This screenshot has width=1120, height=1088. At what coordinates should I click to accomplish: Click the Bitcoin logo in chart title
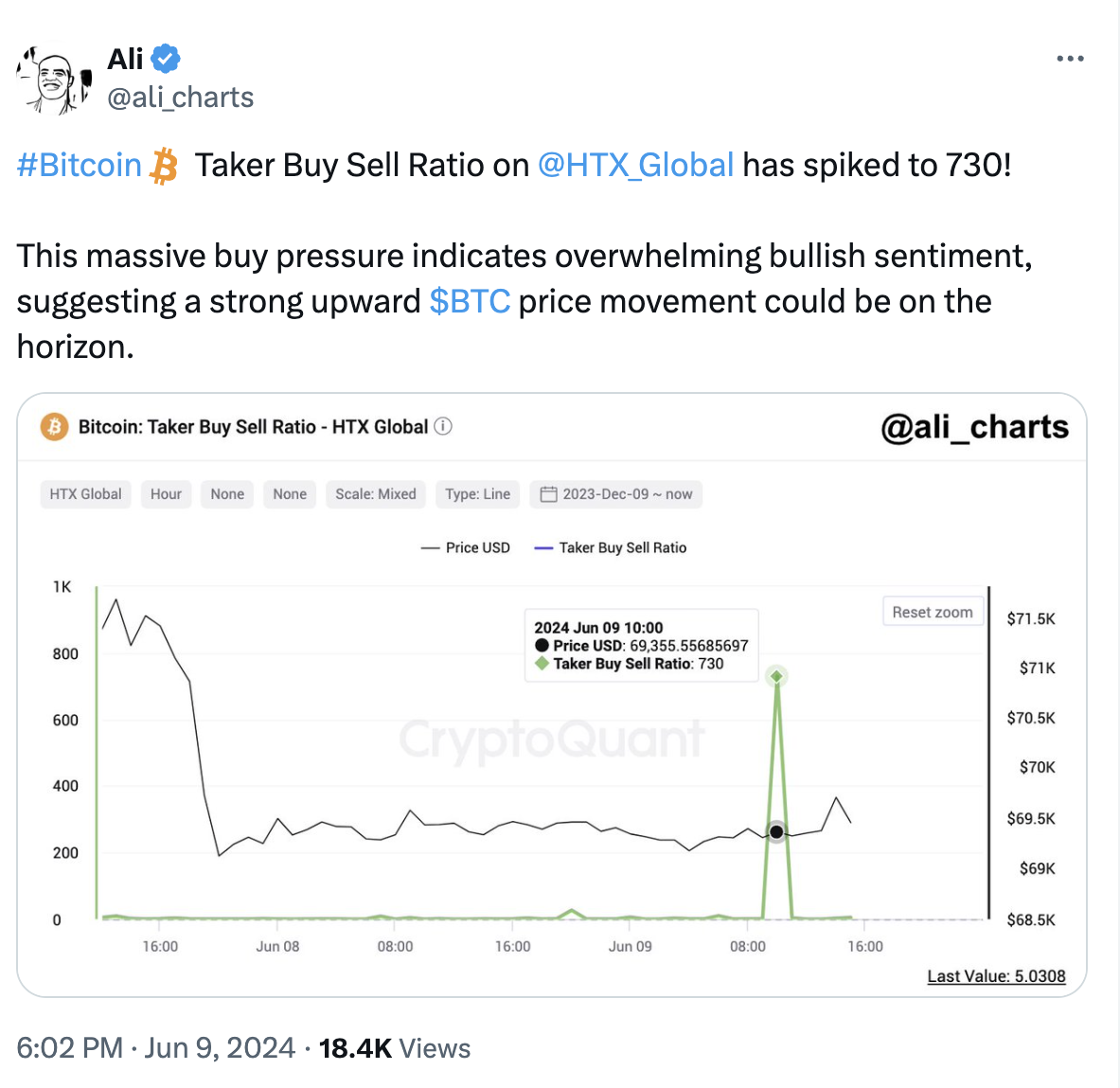coord(54,426)
